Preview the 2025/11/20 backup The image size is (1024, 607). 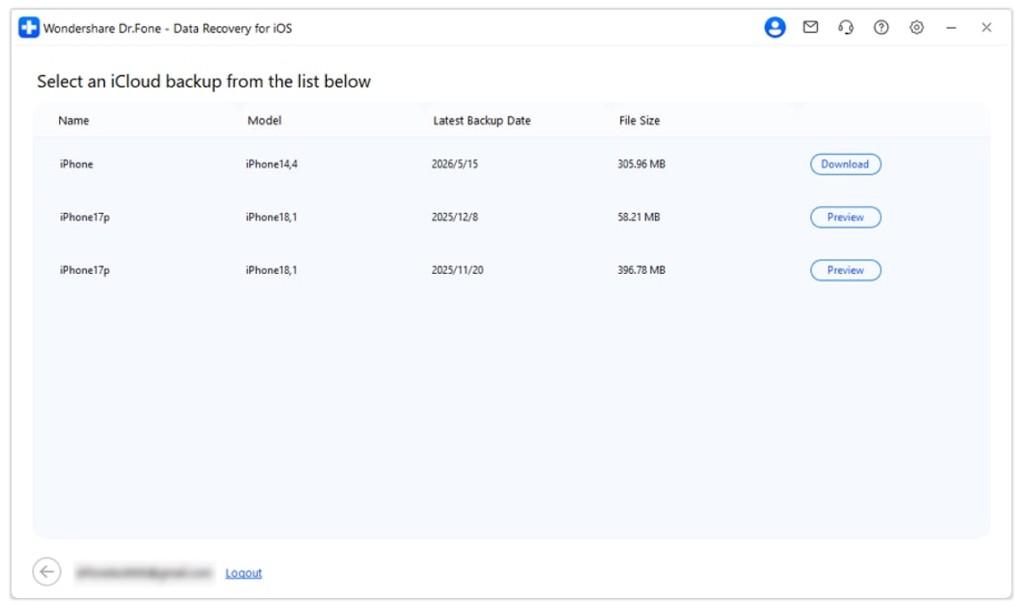coord(846,270)
